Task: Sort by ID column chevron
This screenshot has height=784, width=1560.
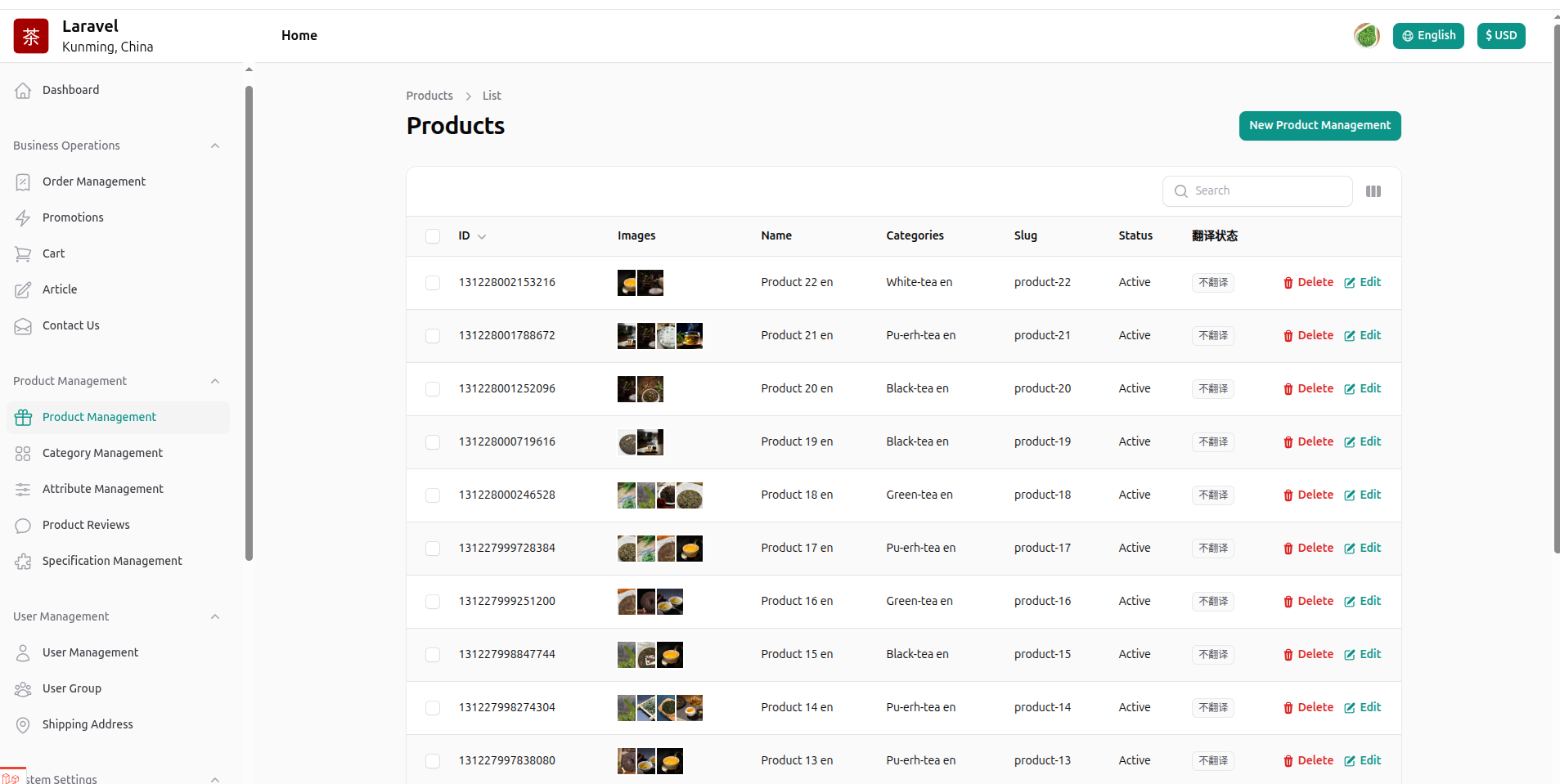Action: click(x=482, y=237)
